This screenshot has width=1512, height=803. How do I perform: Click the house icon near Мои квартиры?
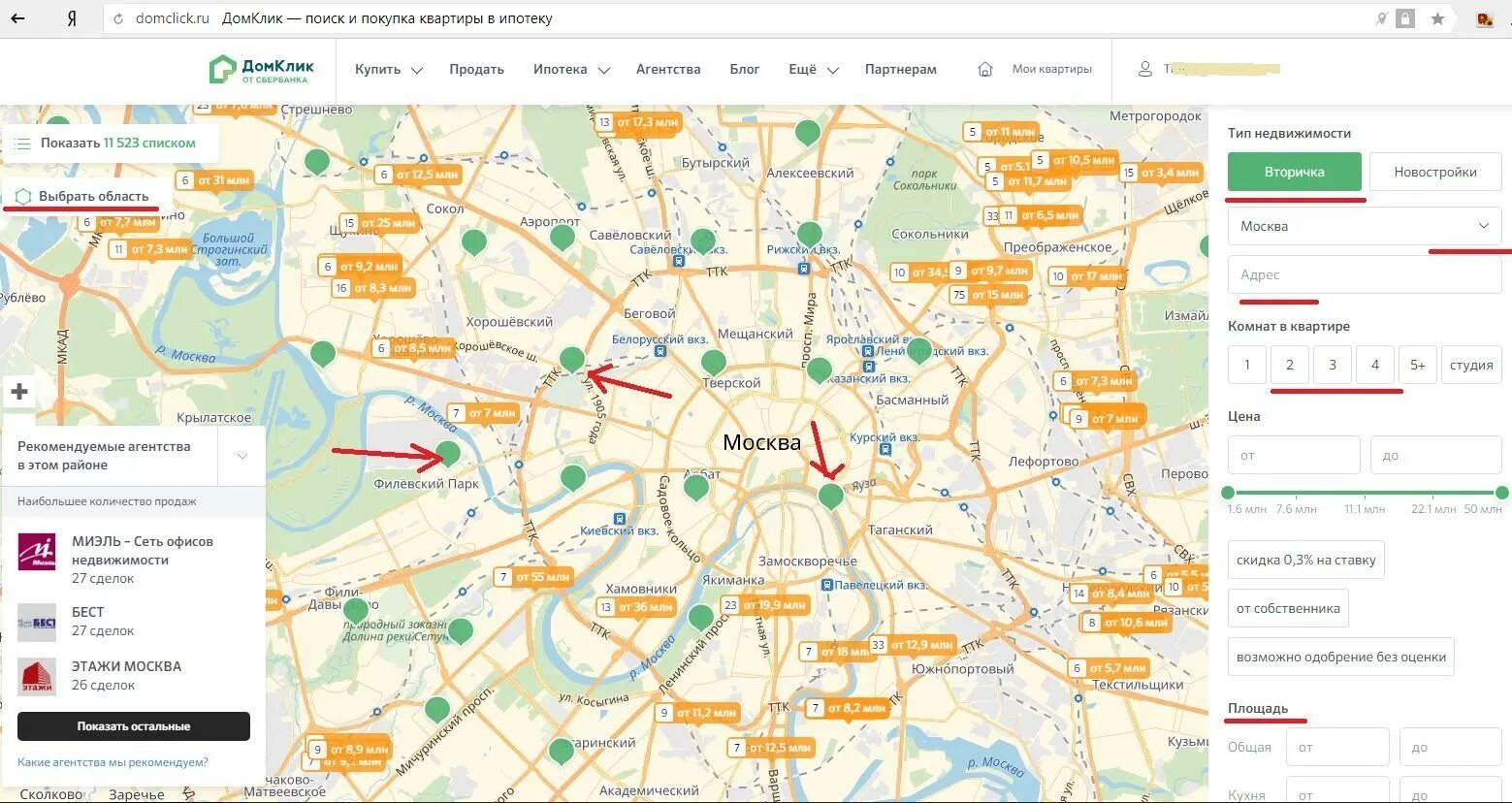(985, 69)
